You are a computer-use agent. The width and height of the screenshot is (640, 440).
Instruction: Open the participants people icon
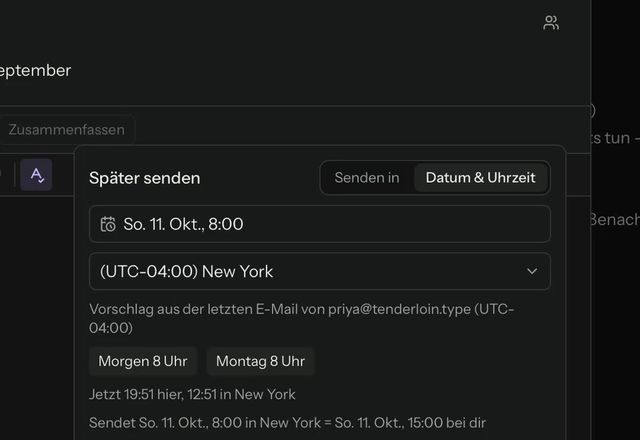[x=551, y=22]
